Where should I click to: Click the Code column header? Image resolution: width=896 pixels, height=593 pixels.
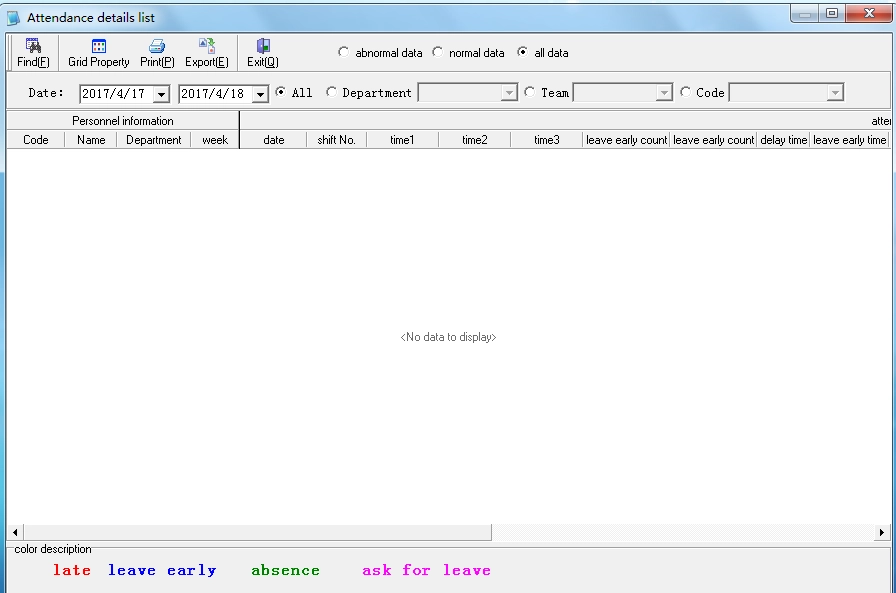[35, 140]
